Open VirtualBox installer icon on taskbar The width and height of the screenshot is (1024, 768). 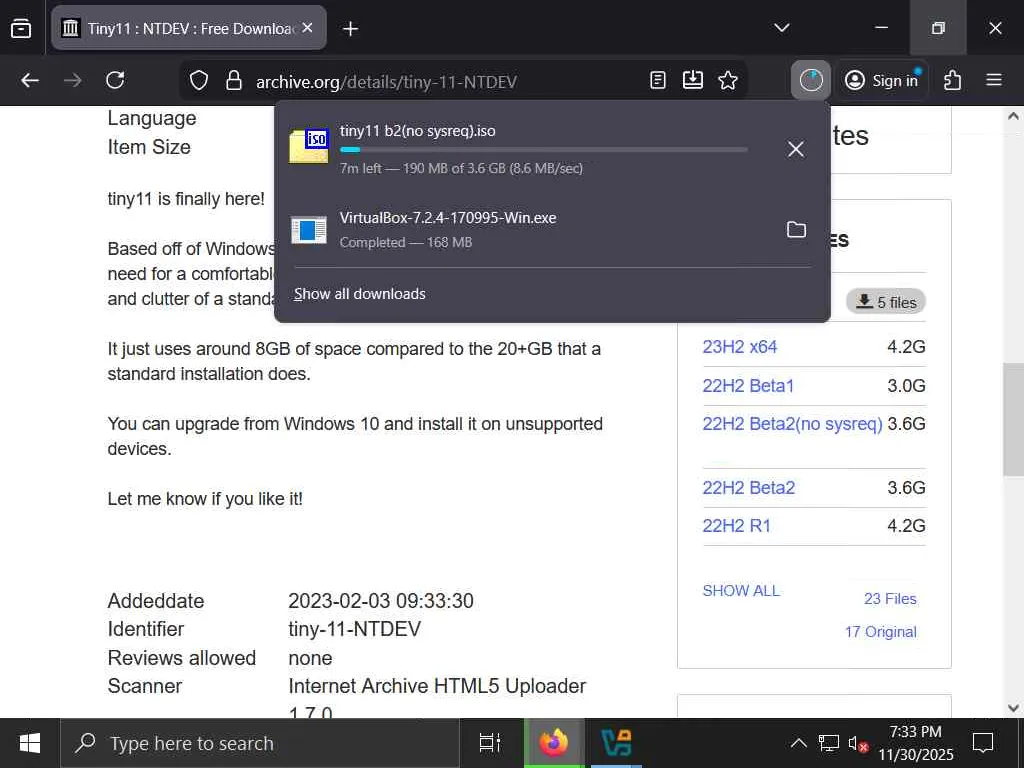coord(616,743)
